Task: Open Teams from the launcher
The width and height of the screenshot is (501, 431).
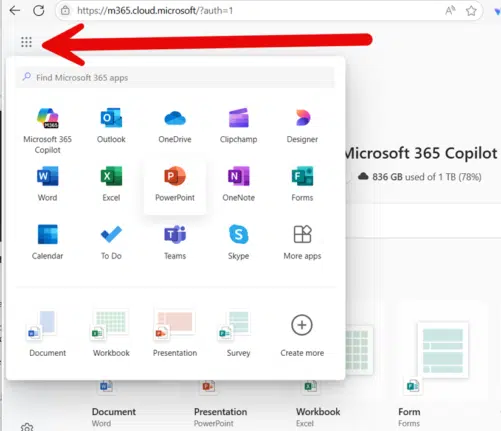Action: (x=175, y=242)
